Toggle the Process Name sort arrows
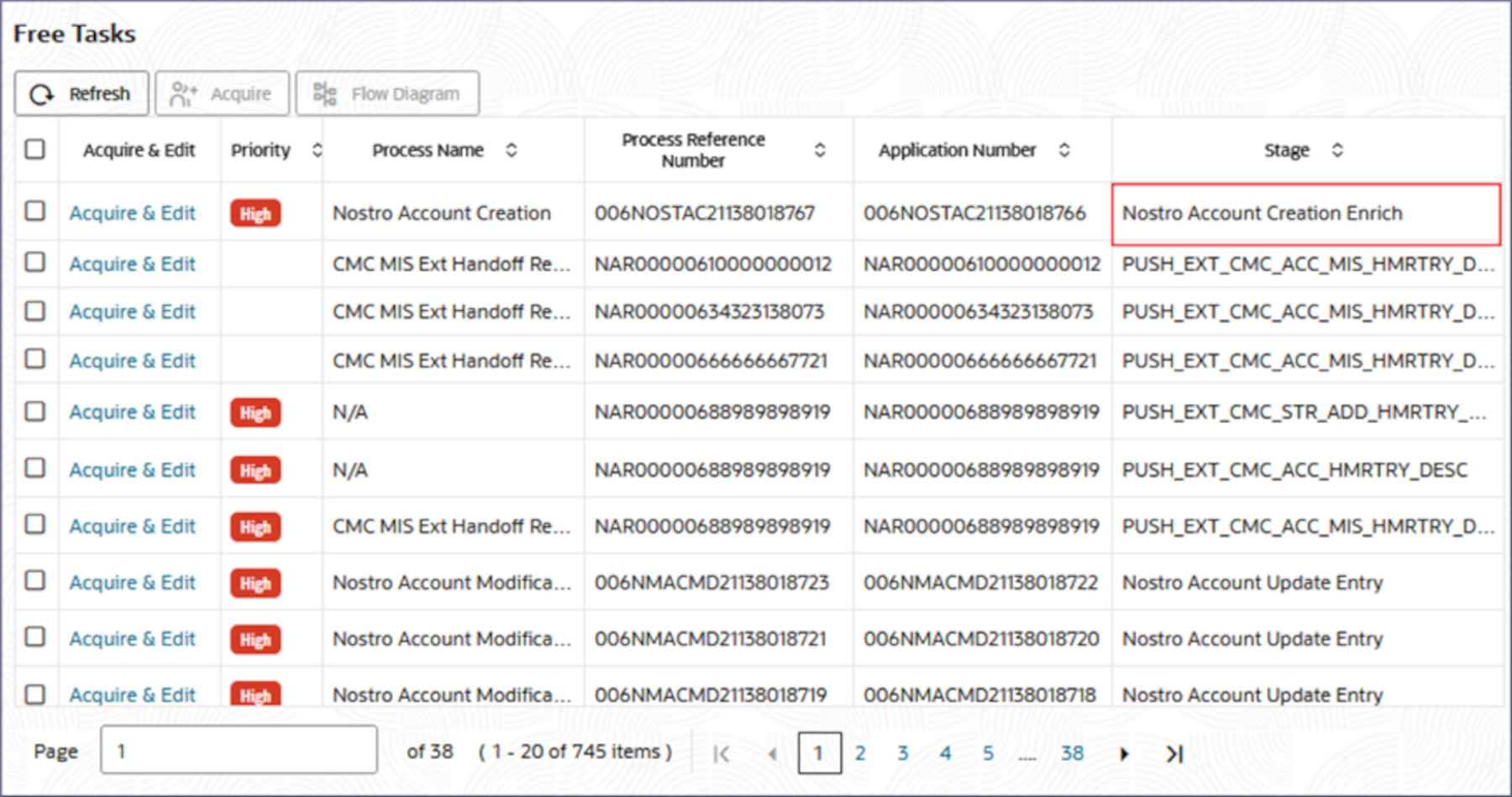 click(x=511, y=150)
